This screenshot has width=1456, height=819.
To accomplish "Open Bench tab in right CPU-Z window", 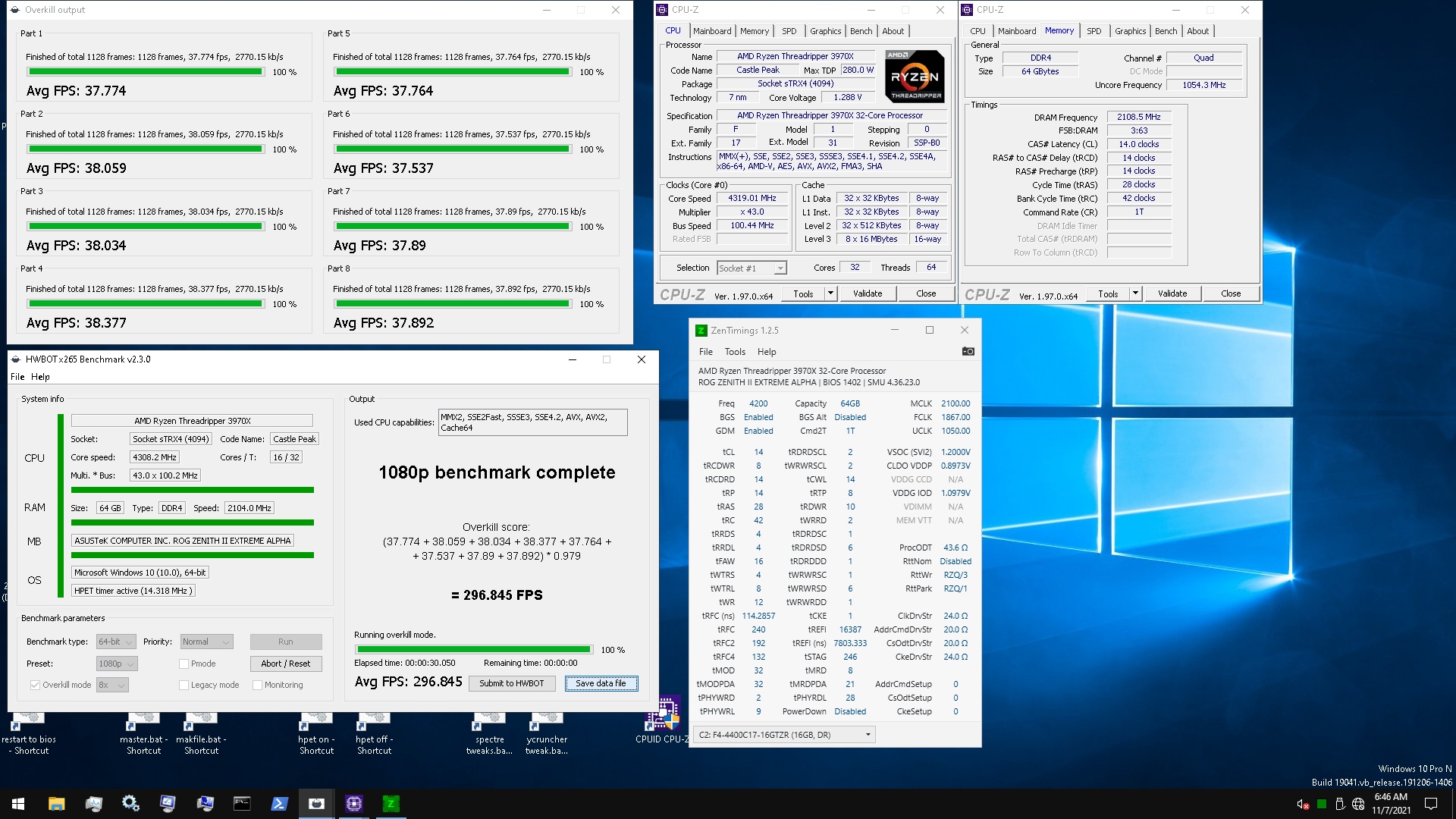I will tap(1166, 31).
